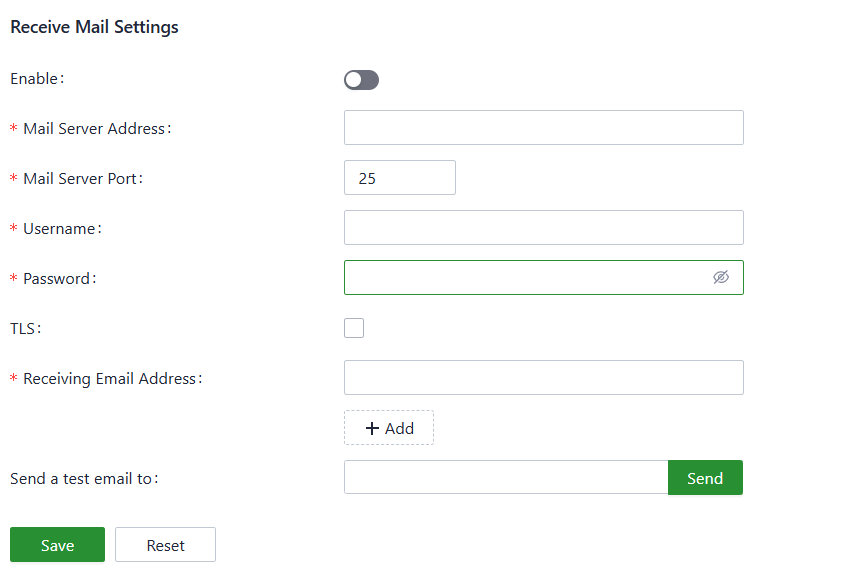Focus the Receiving Email Address field
The width and height of the screenshot is (864, 580).
[x=543, y=378]
